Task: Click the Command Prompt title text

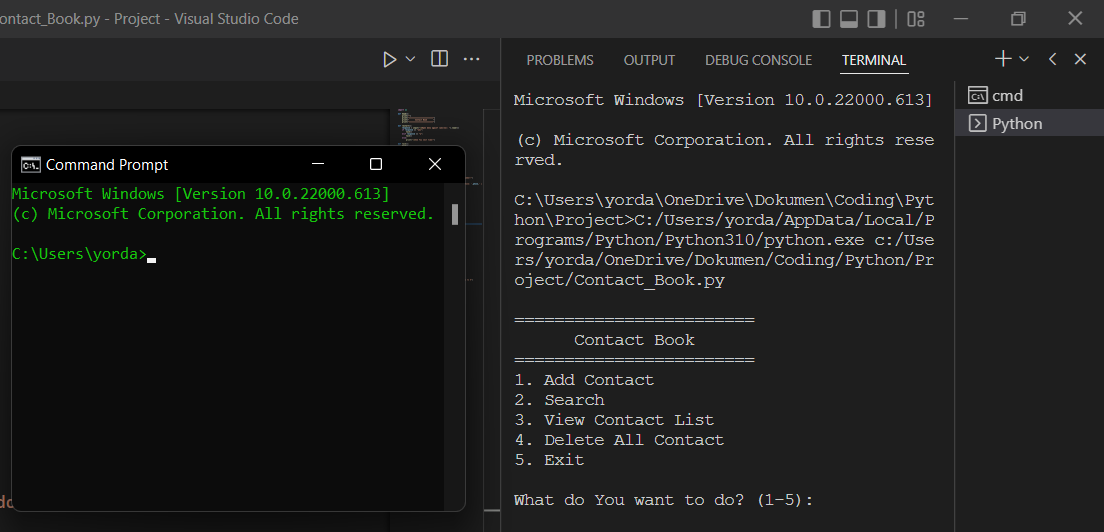Action: pyautogui.click(x=107, y=165)
